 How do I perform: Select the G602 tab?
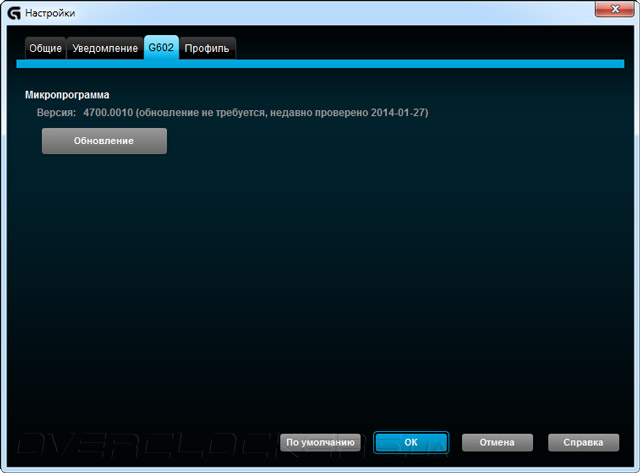161,47
